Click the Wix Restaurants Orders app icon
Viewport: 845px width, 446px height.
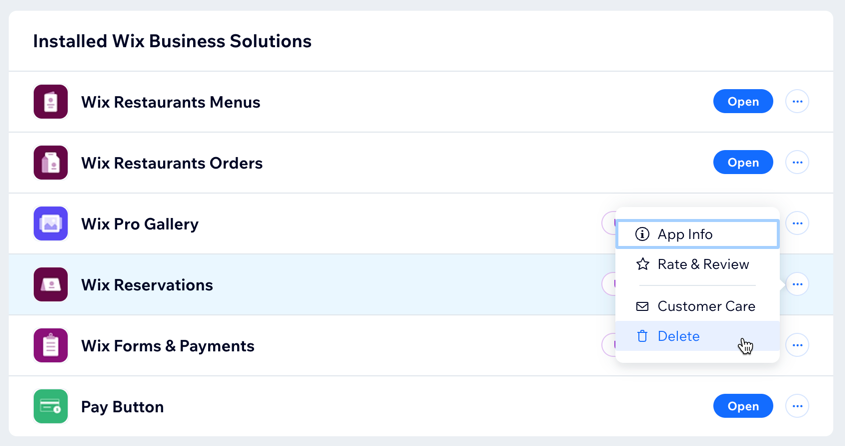(51, 163)
